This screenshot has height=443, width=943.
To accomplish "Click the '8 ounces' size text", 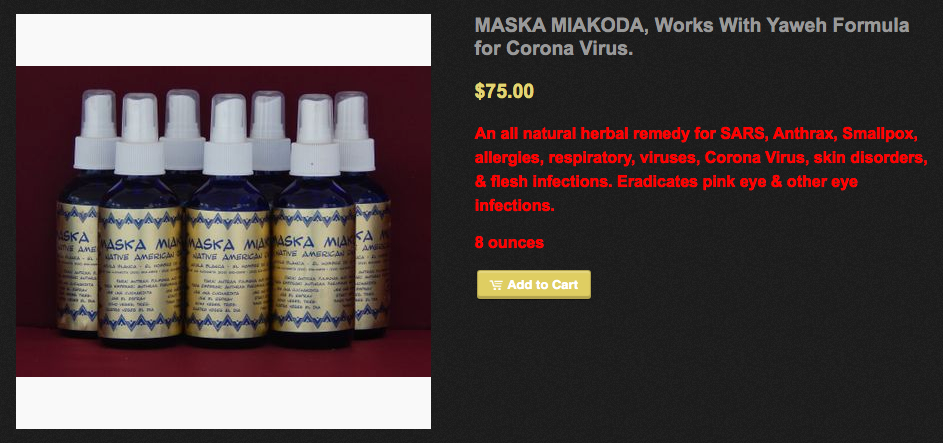I will pyautogui.click(x=509, y=243).
